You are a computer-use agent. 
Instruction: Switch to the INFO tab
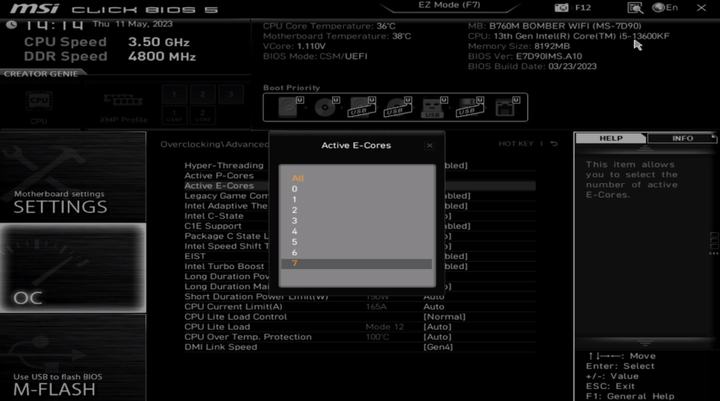(x=682, y=138)
